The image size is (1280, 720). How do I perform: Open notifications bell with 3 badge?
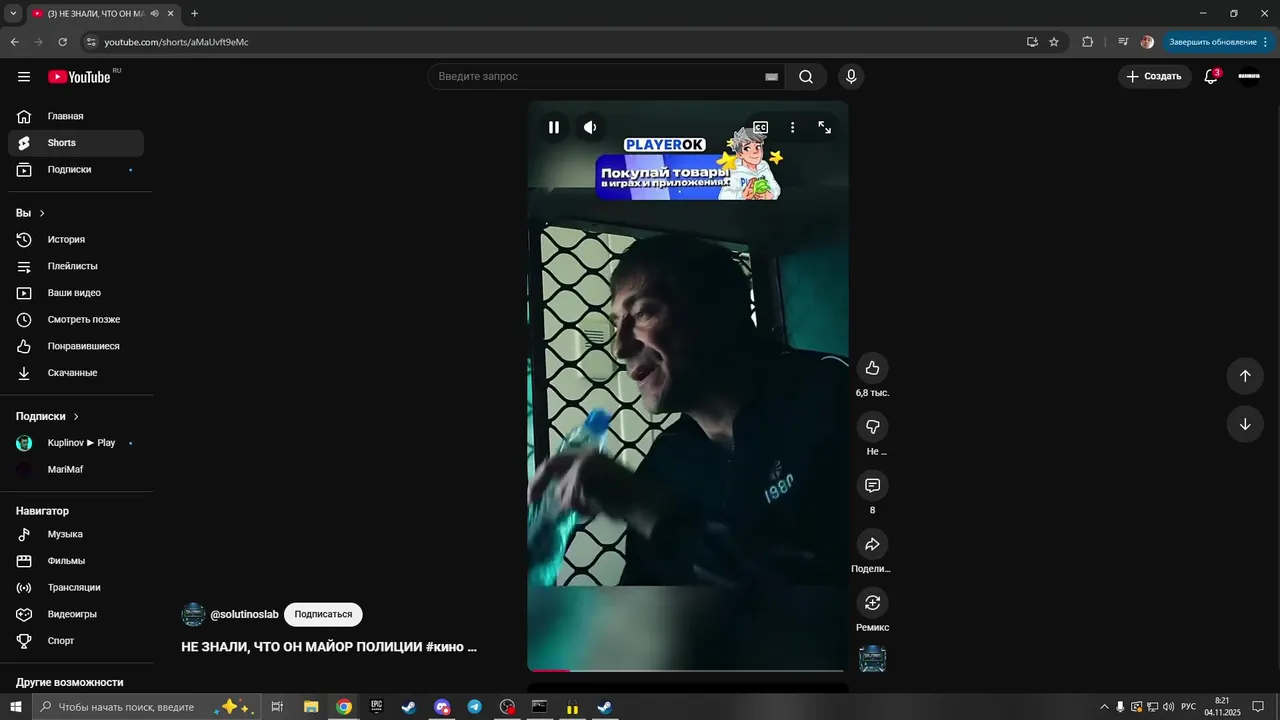pyautogui.click(x=1211, y=76)
